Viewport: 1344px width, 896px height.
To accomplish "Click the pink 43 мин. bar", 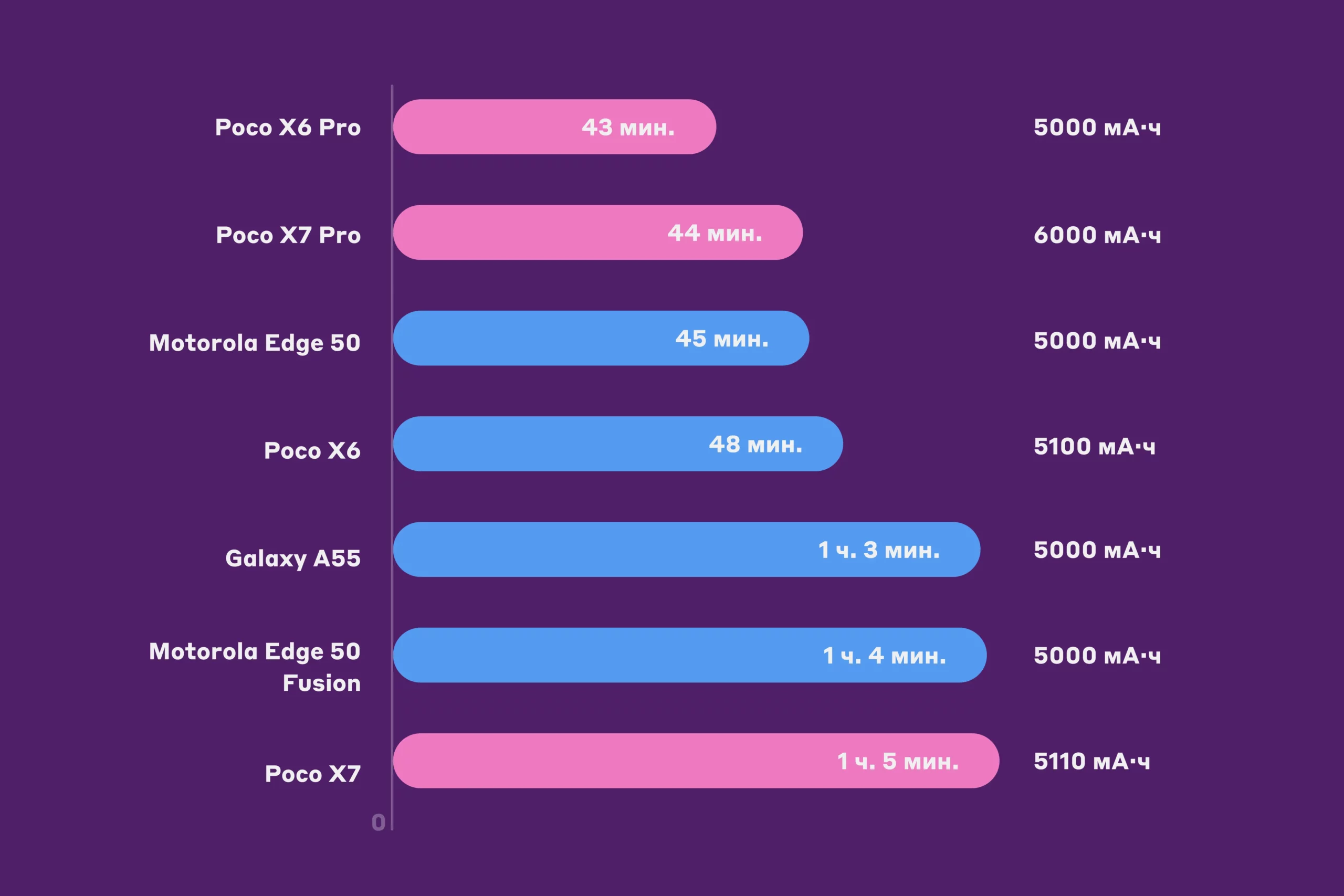I will (554, 127).
